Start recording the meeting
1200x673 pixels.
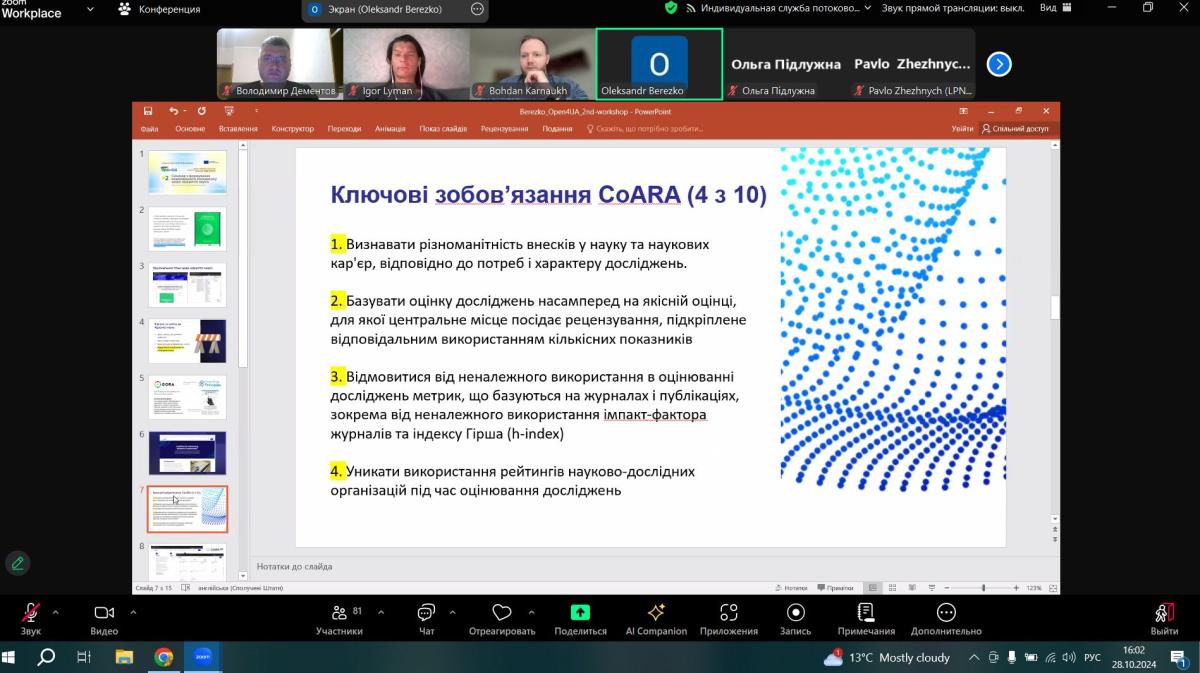pyautogui.click(x=795, y=618)
